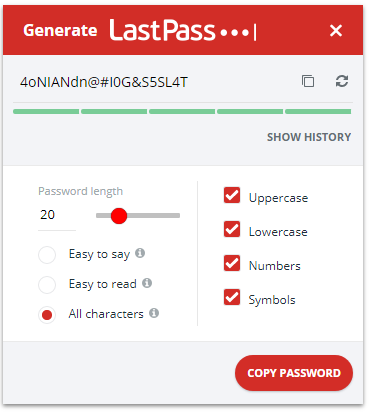Click the COPY PASSWORD button
This screenshot has width=370, height=413.
coord(294,373)
